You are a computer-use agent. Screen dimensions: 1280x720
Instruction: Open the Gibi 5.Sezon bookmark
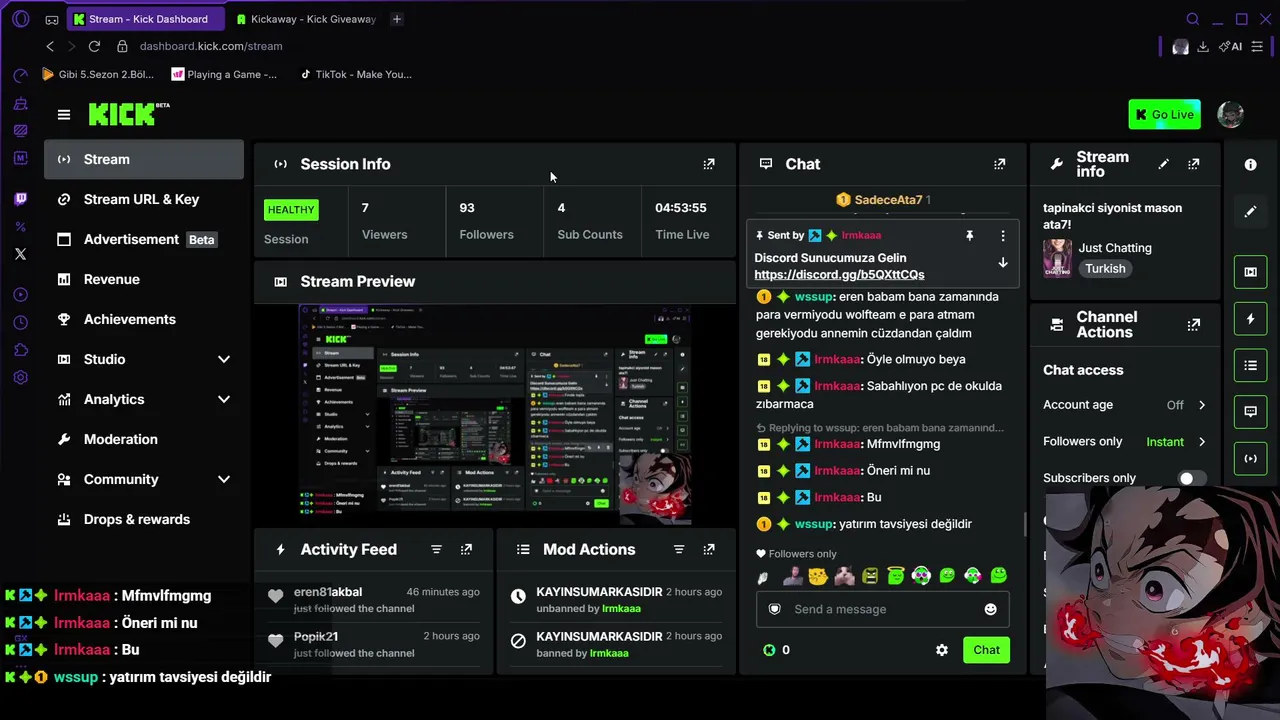click(98, 74)
